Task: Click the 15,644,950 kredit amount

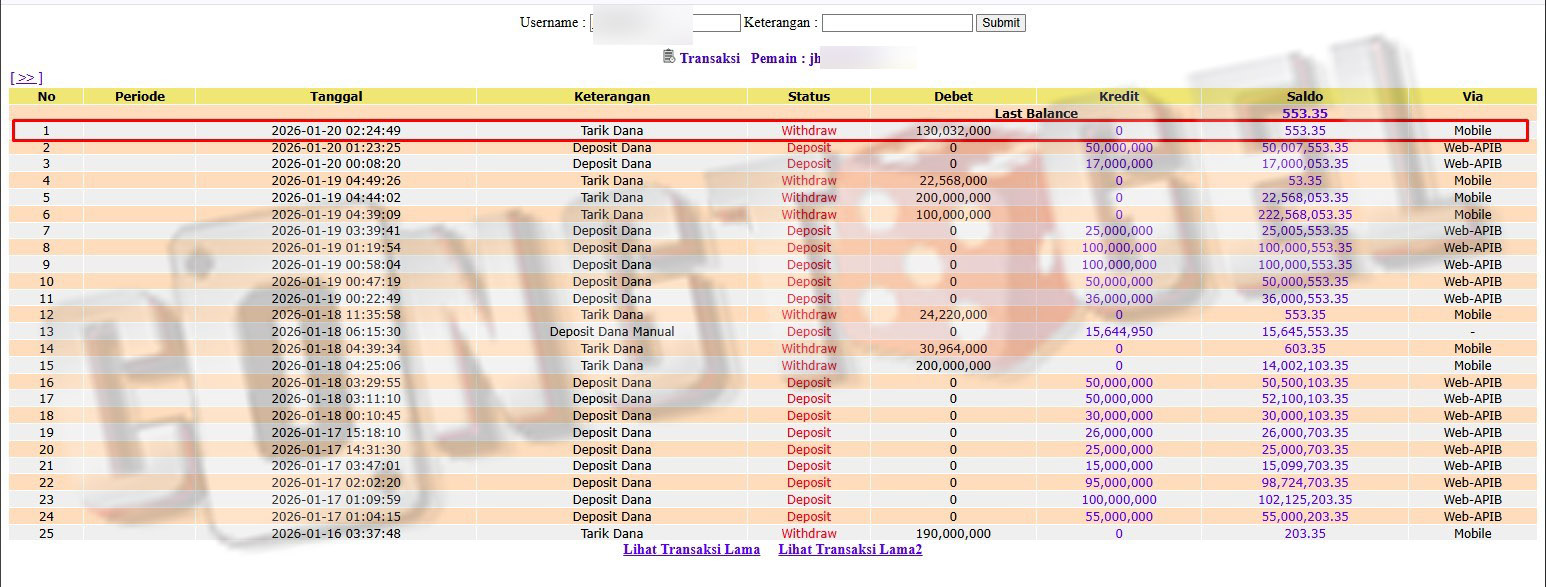Action: [1118, 332]
